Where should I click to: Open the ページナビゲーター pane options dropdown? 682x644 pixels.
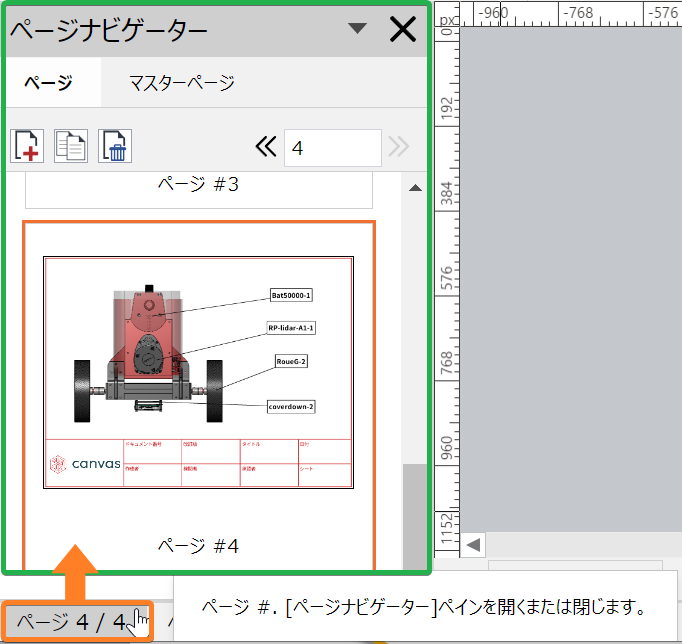(358, 29)
